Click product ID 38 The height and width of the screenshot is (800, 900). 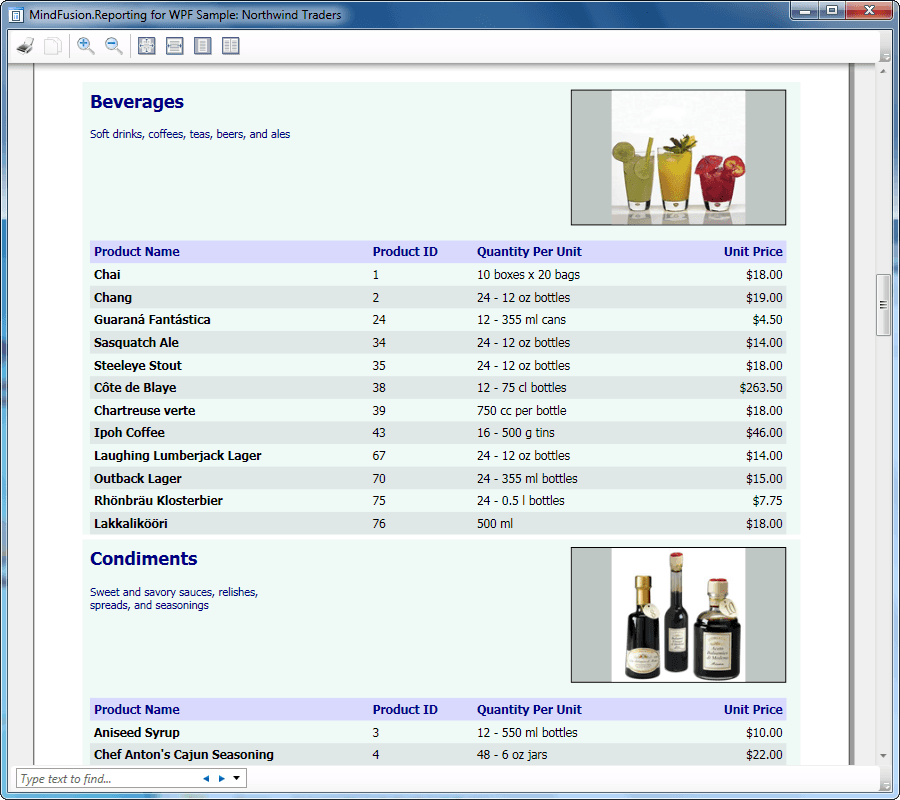coord(379,388)
